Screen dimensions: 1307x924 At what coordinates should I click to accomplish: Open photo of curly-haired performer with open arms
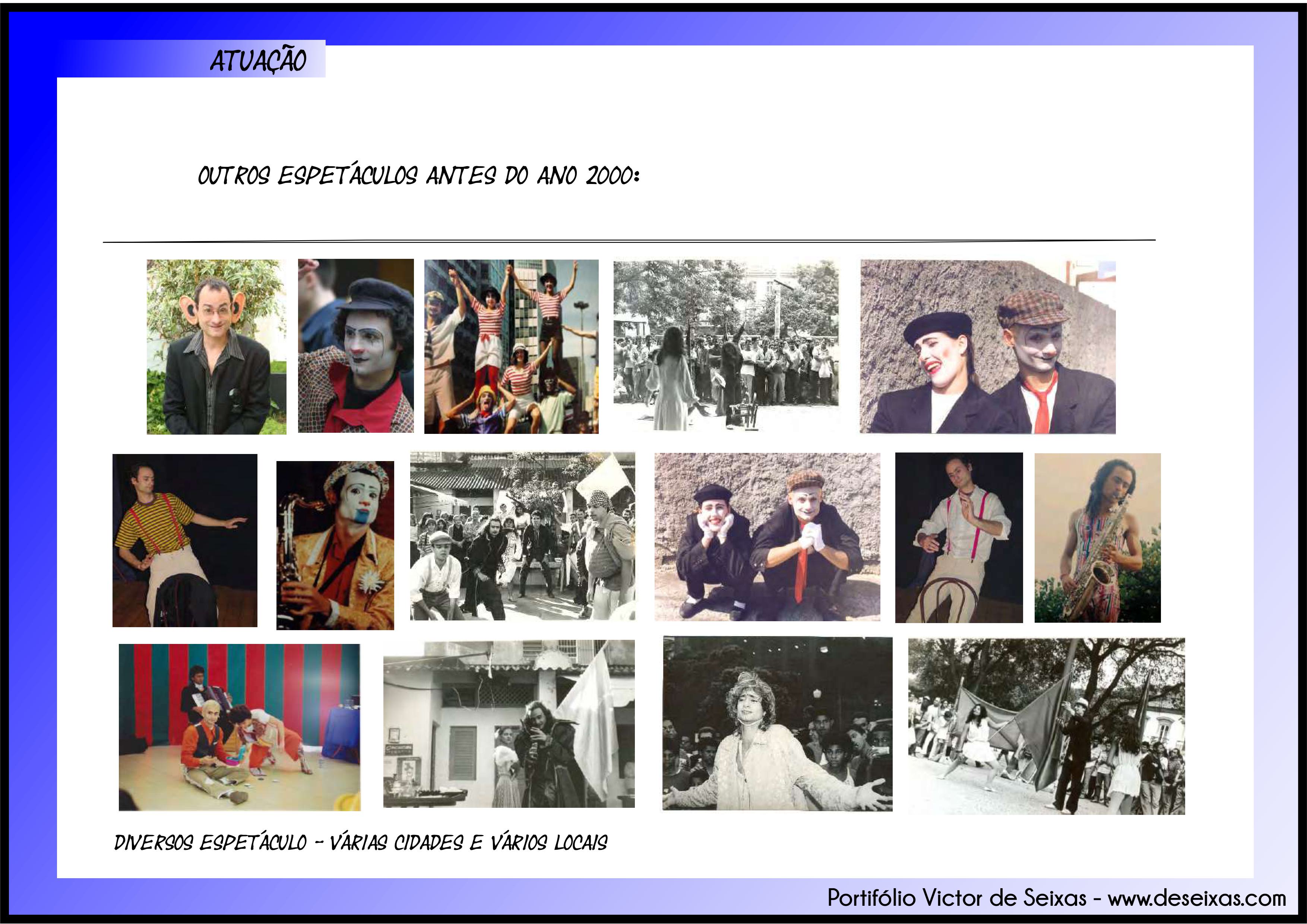777,723
